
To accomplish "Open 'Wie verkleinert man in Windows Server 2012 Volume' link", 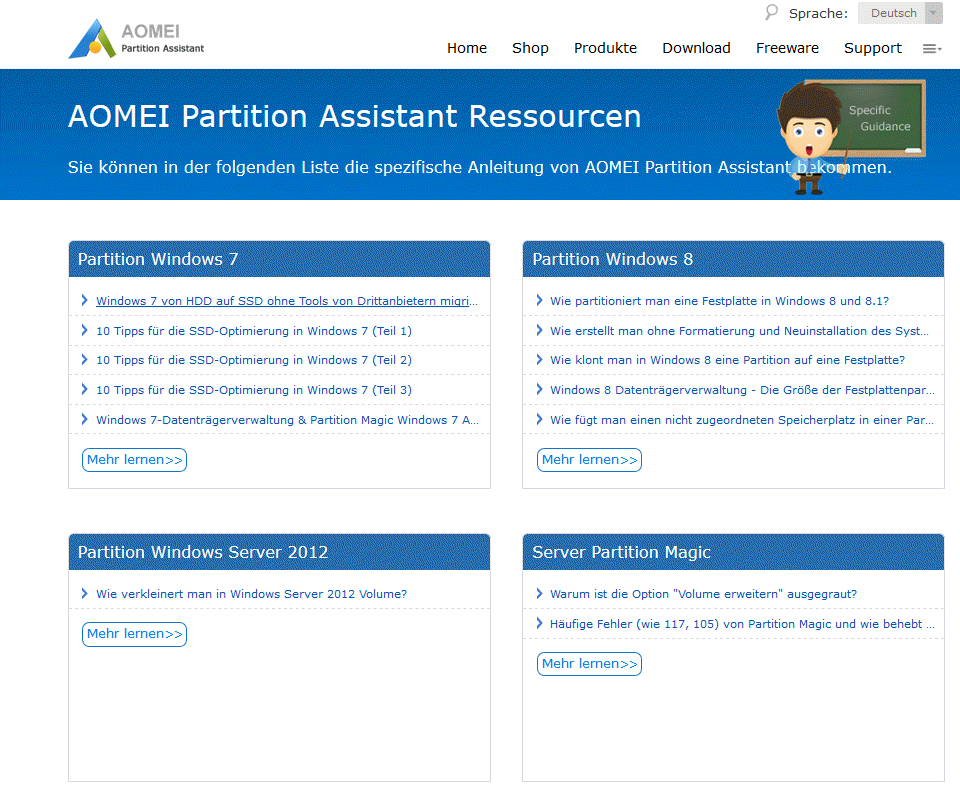I will pyautogui.click(x=251, y=594).
